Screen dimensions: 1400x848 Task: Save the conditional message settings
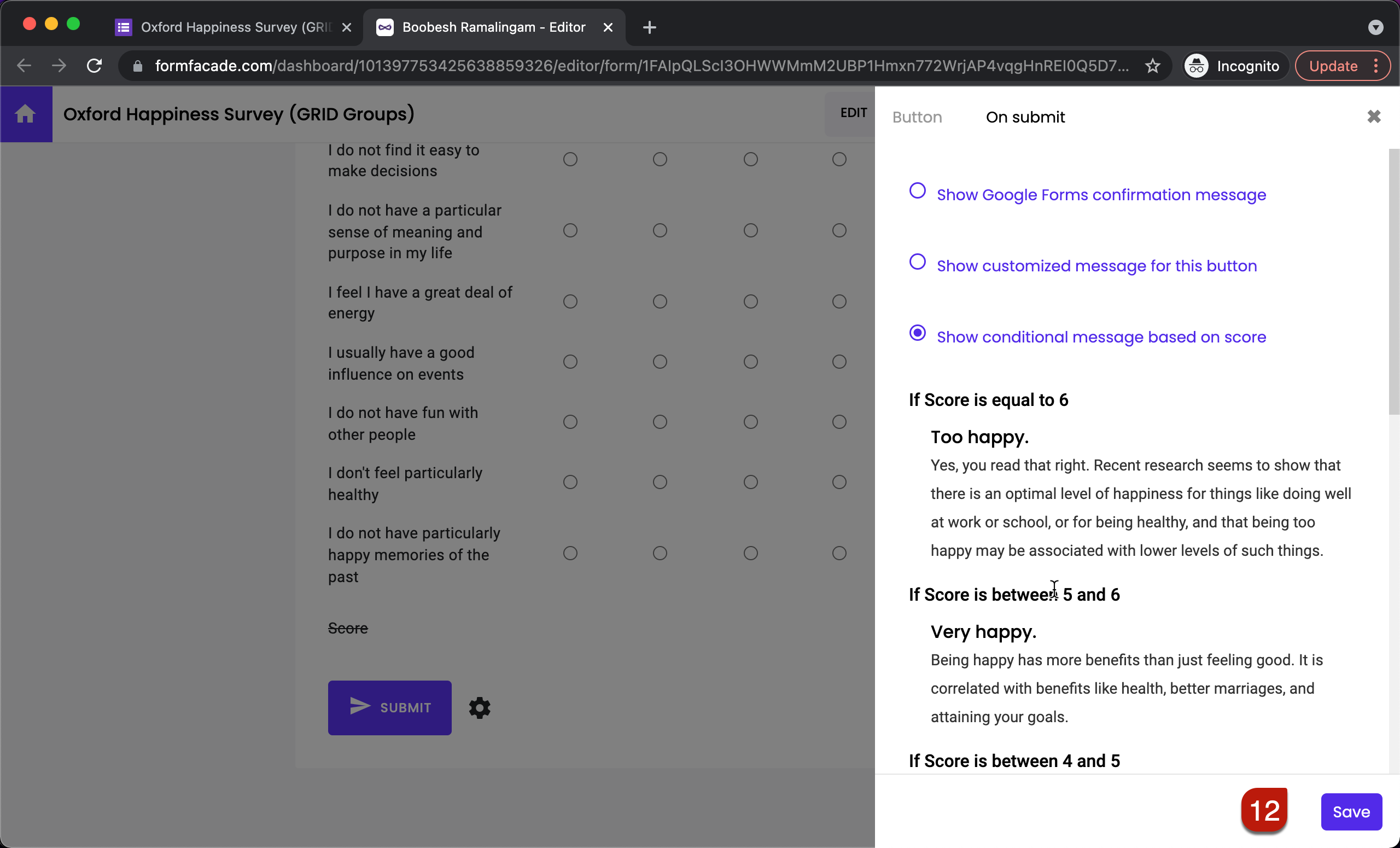coord(1351,811)
